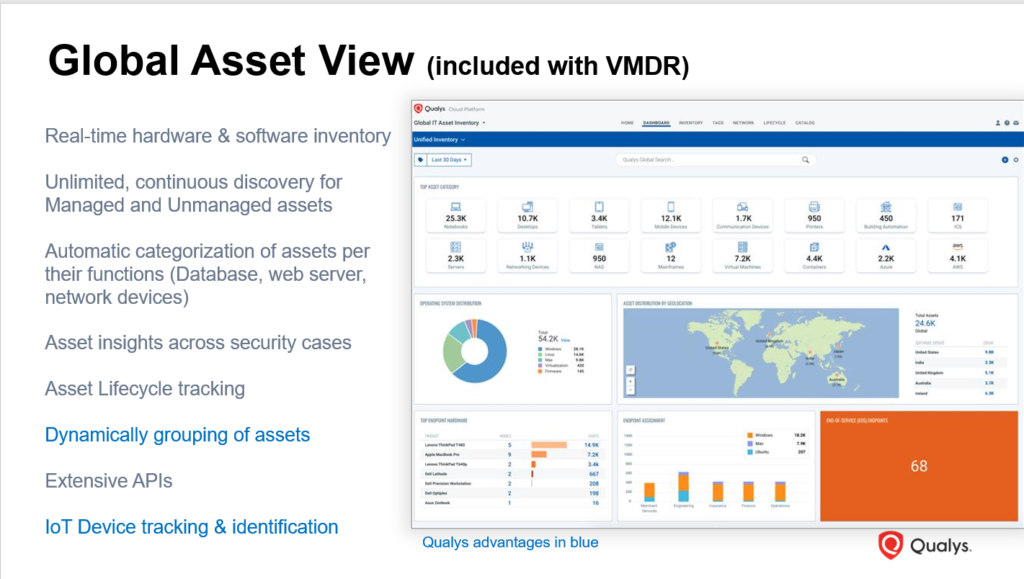1024x579 pixels.
Task: Click the ICS category icon
Action: tap(957, 207)
